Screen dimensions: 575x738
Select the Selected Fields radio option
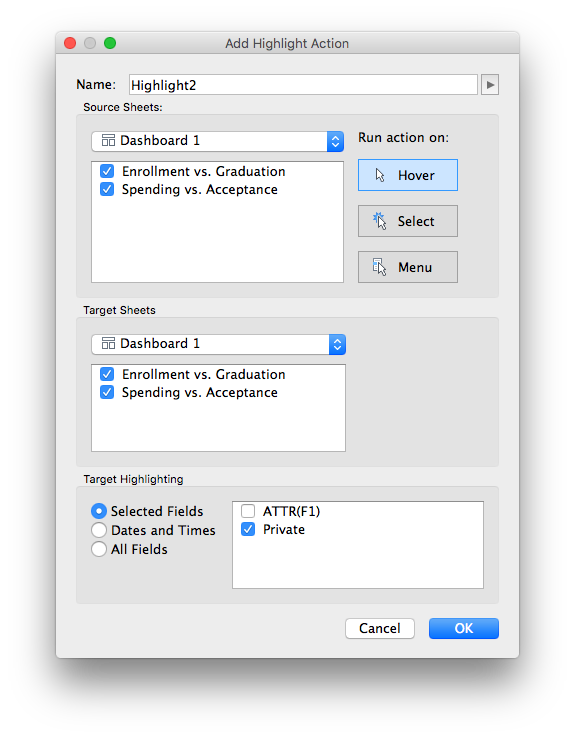(99, 511)
